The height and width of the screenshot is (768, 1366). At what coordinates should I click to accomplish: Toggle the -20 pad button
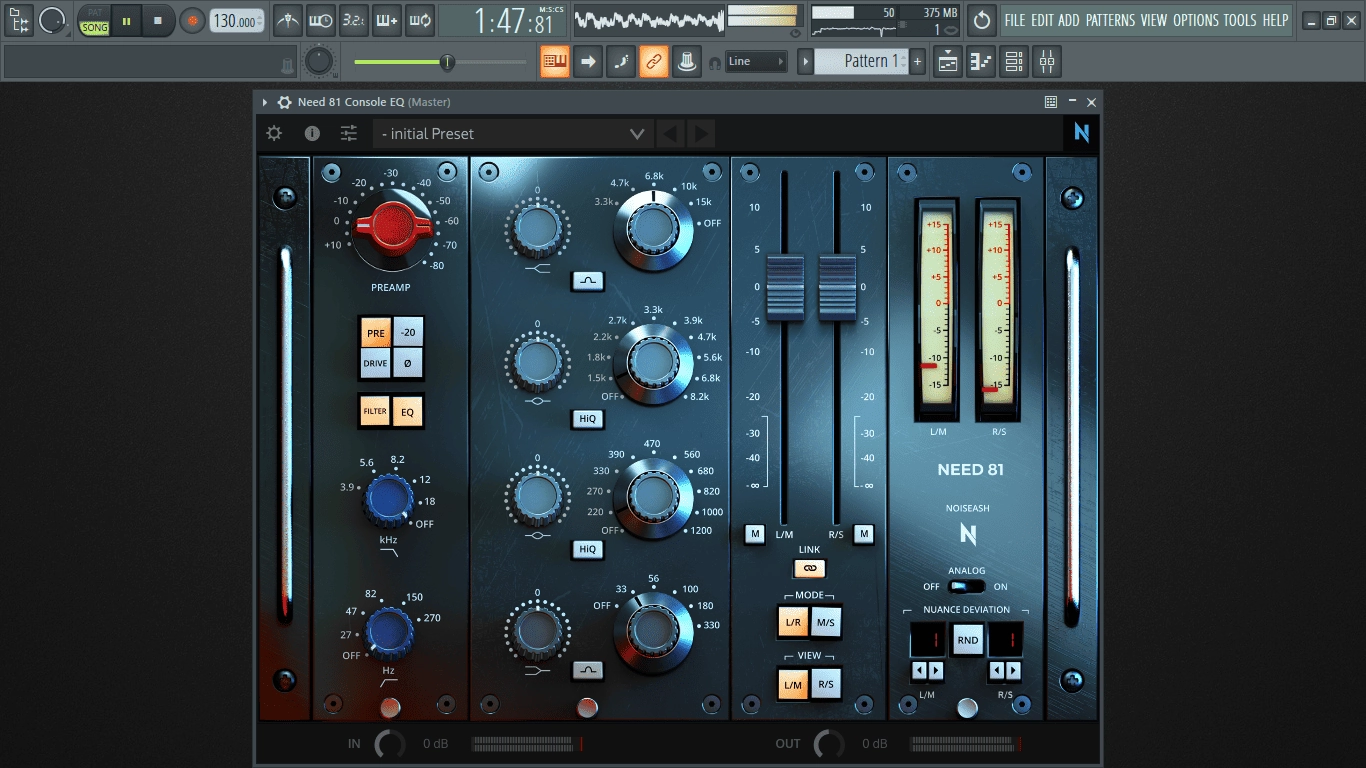pos(408,334)
